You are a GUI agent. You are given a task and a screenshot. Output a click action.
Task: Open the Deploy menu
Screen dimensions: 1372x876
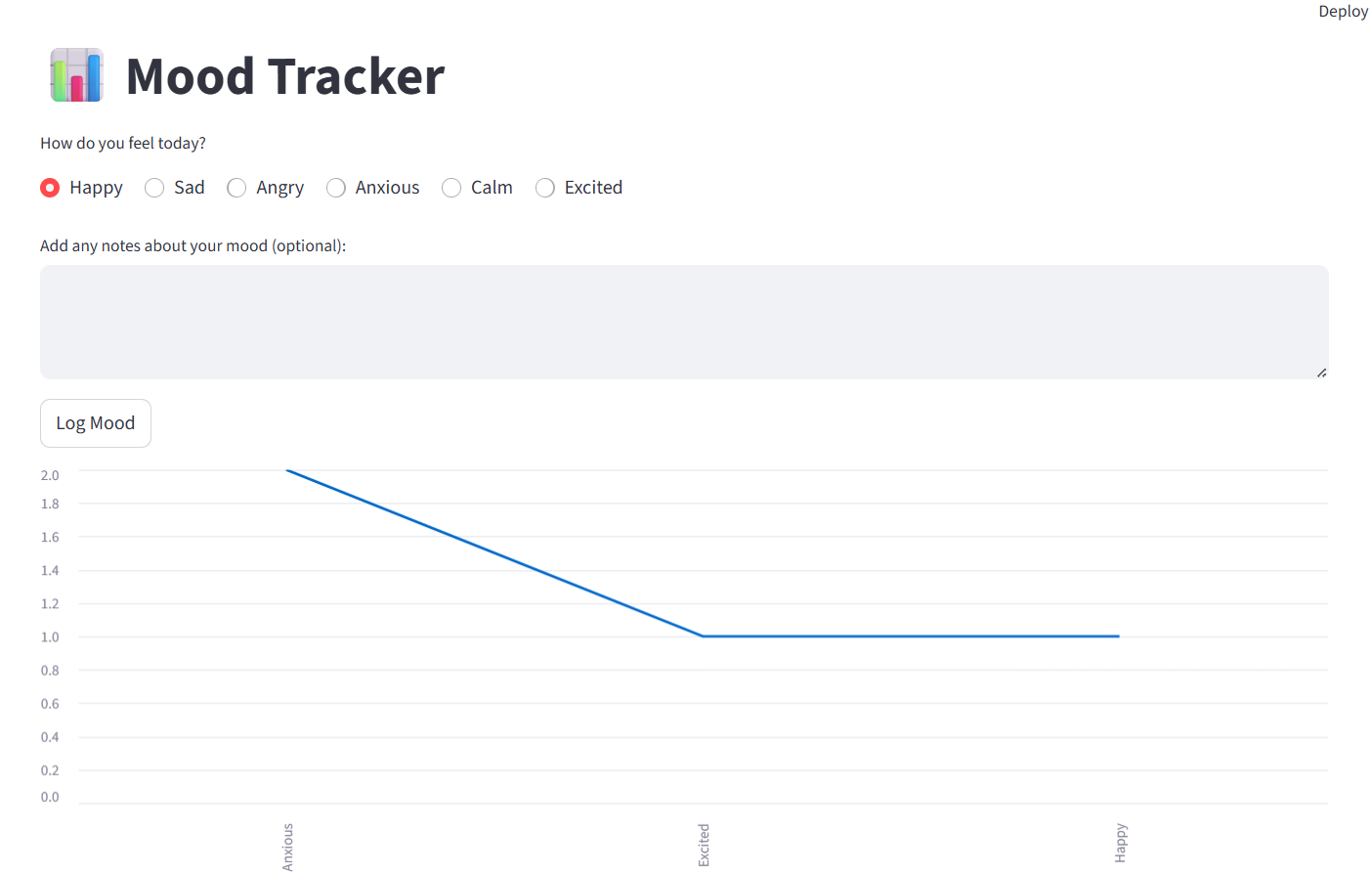point(1343,12)
